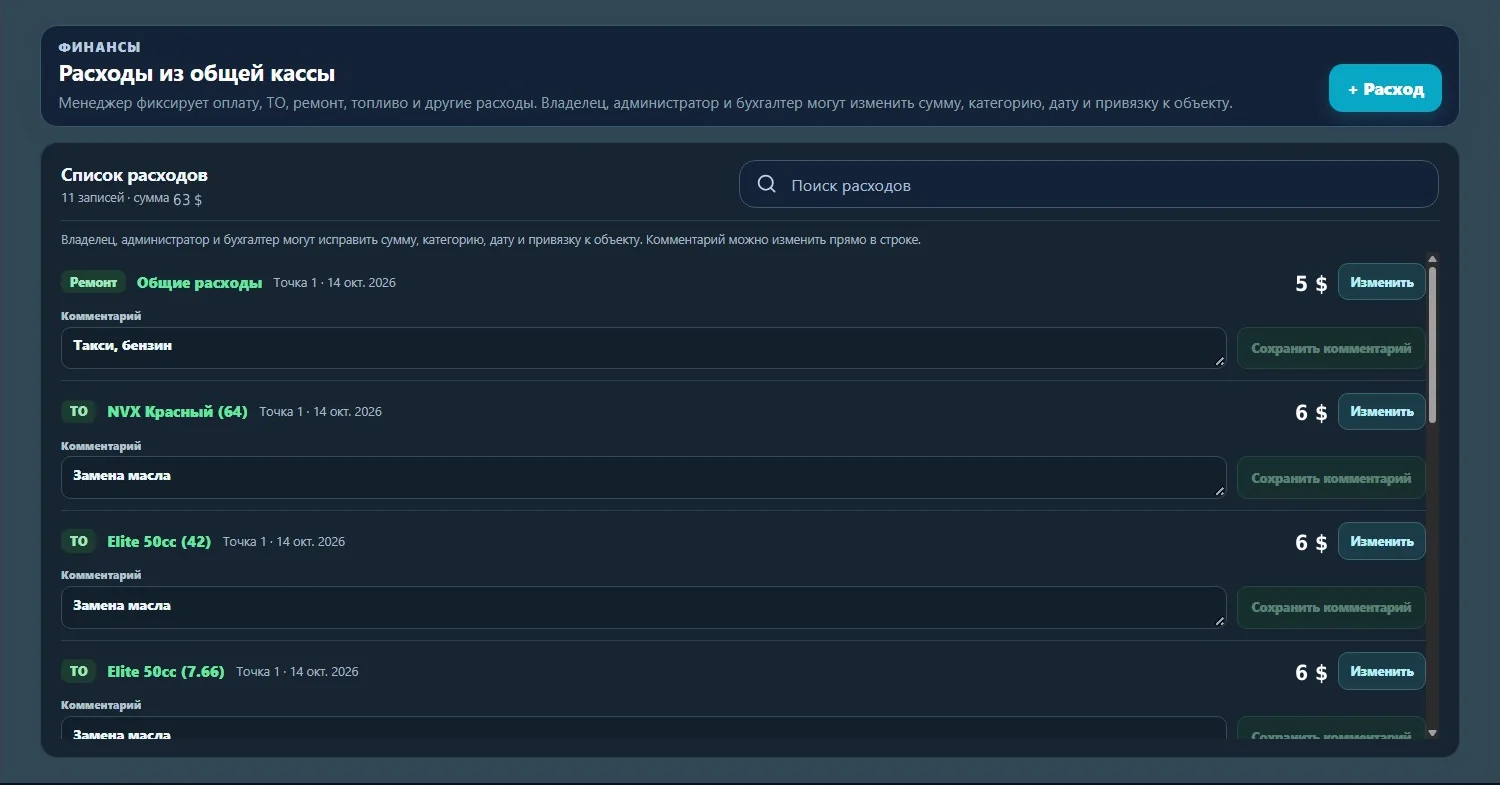Click the Ремонт category tag

click(x=93, y=282)
